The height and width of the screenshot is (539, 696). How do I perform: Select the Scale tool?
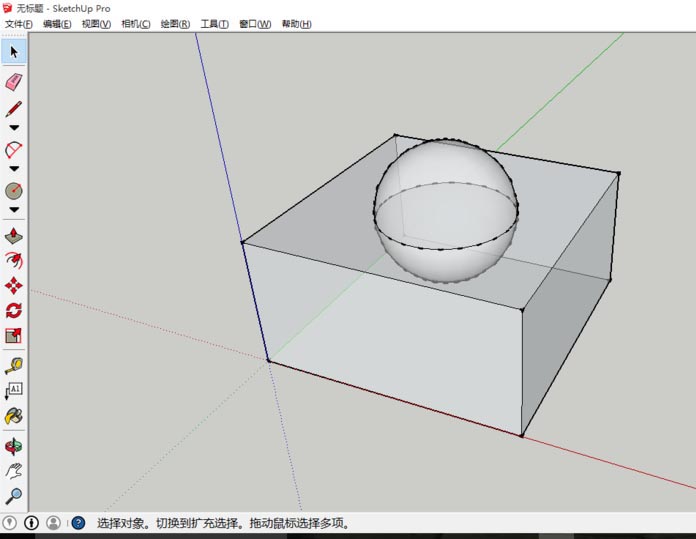coord(14,336)
